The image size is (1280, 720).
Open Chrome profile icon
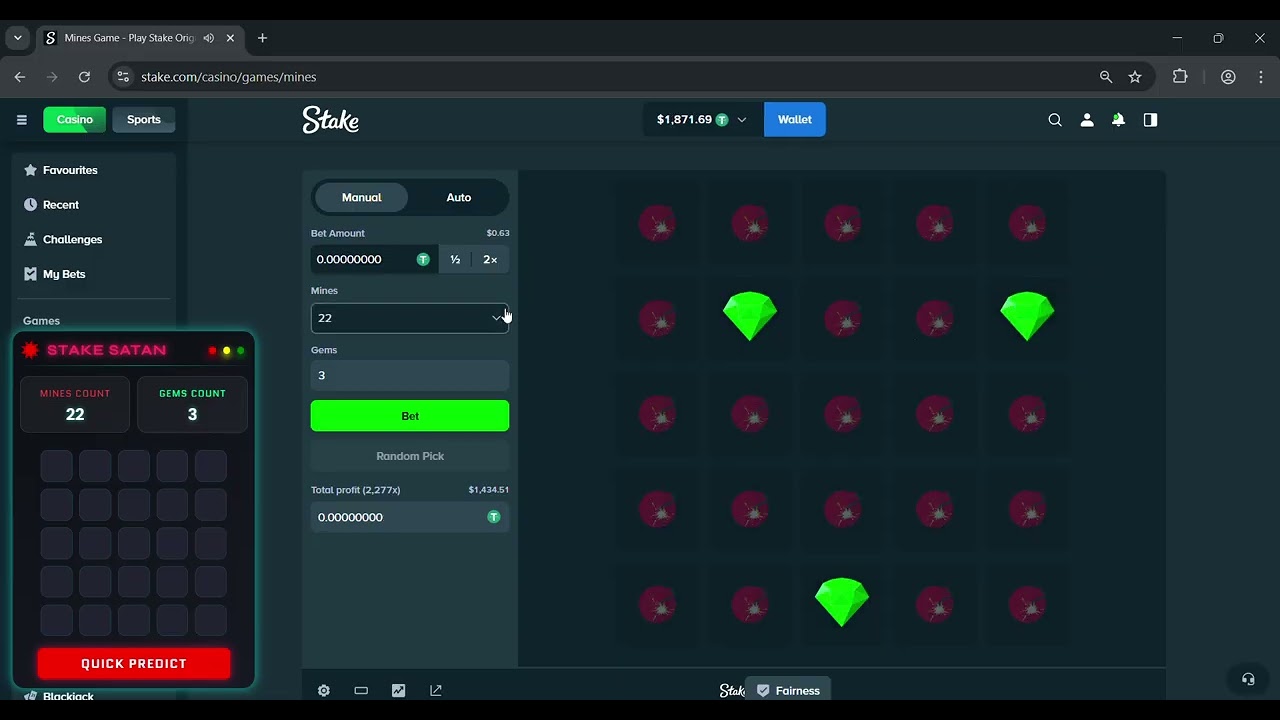pos(1228,77)
